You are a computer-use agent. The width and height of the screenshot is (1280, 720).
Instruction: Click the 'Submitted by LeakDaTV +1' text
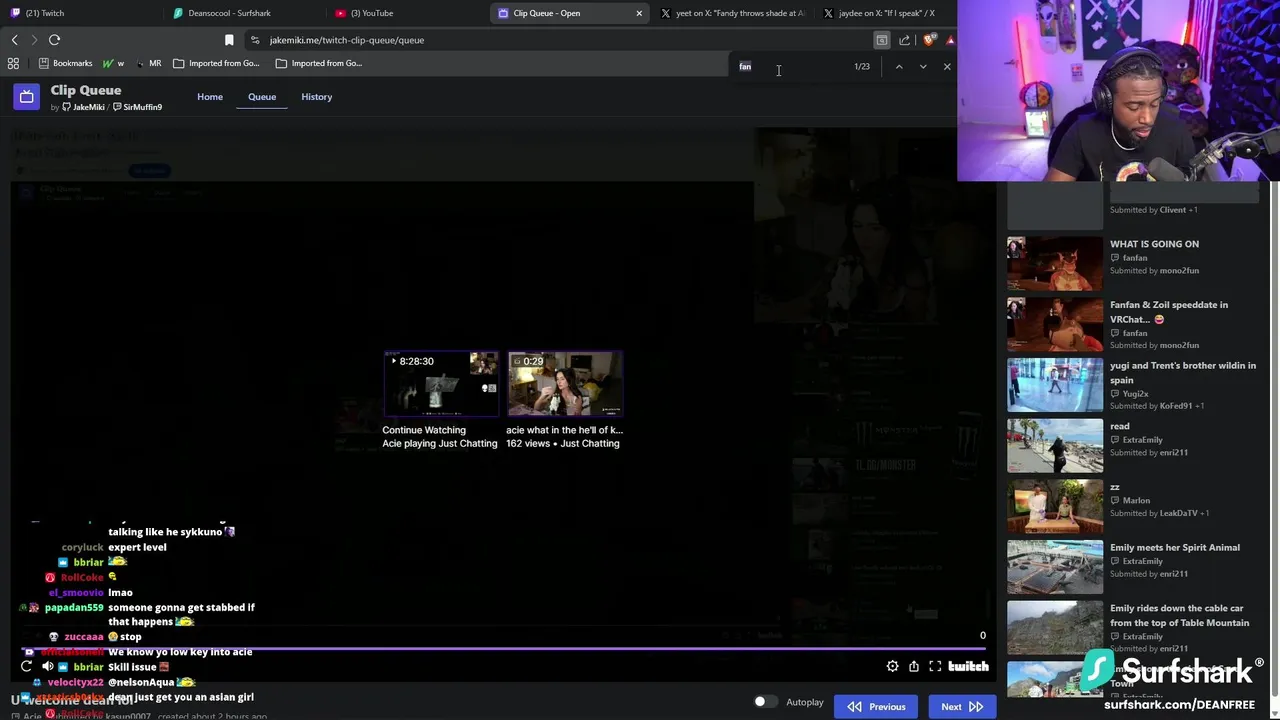(1160, 513)
